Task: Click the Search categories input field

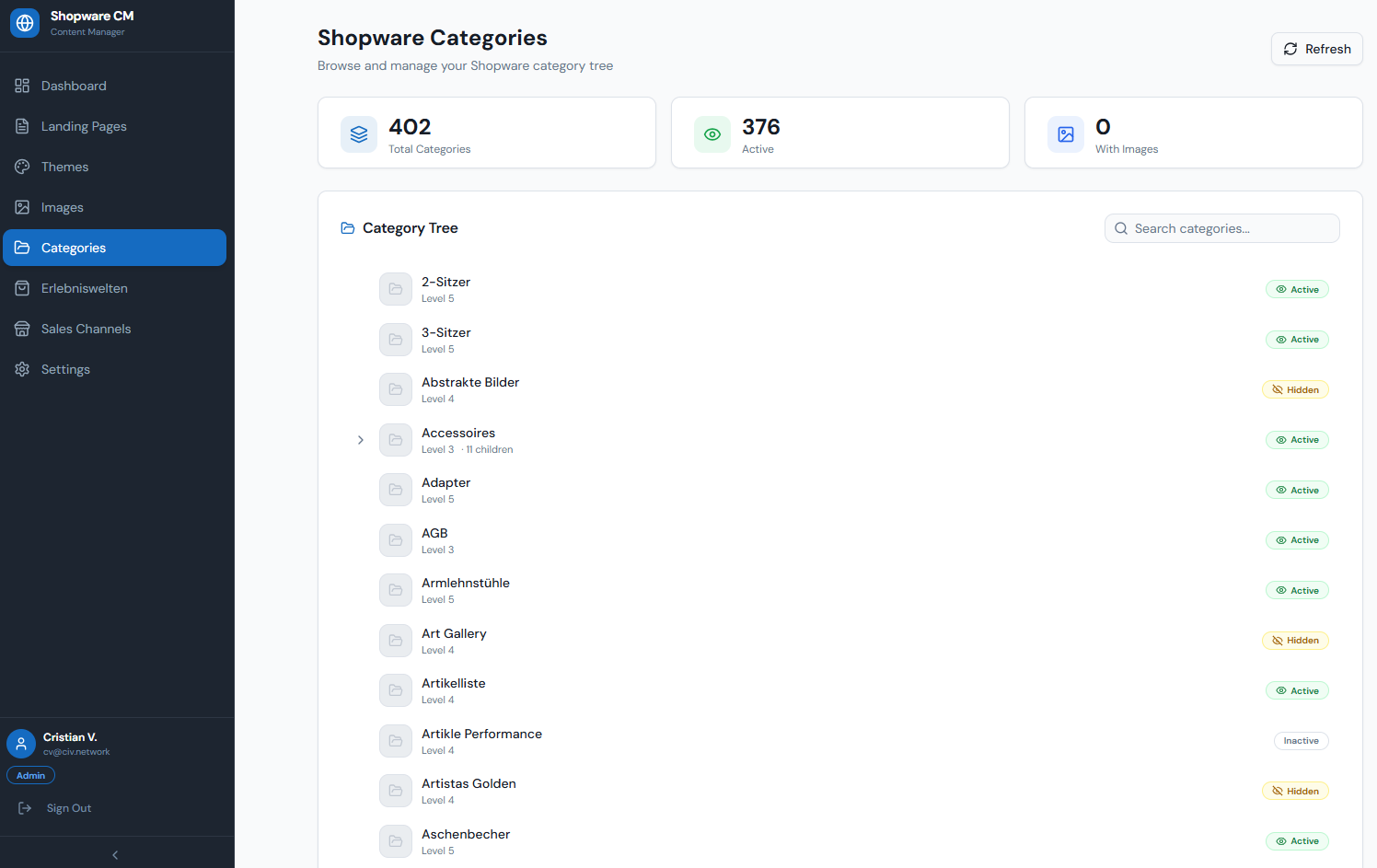Action: tap(1222, 228)
